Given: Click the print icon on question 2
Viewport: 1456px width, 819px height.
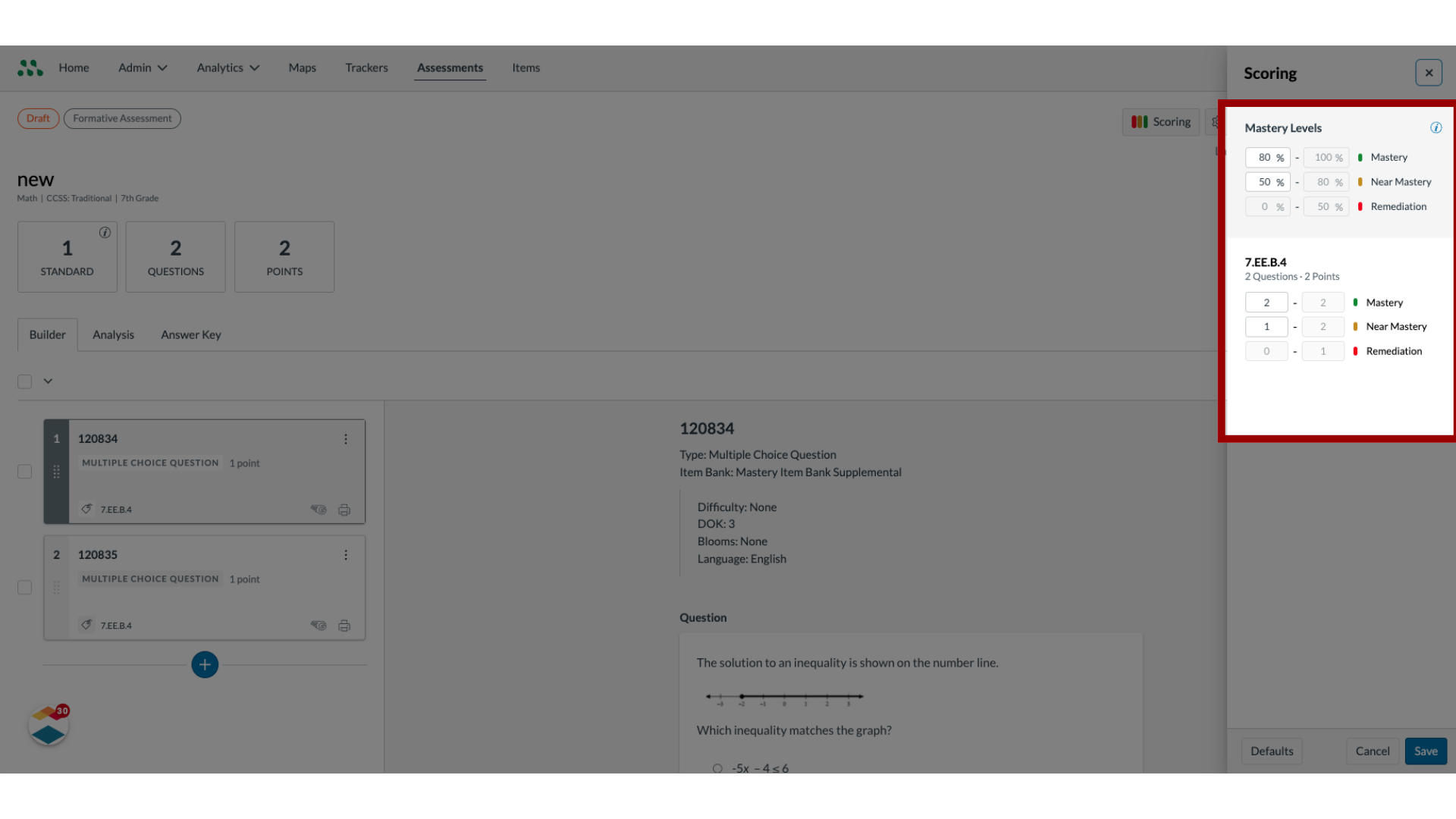Looking at the screenshot, I should coord(344,625).
